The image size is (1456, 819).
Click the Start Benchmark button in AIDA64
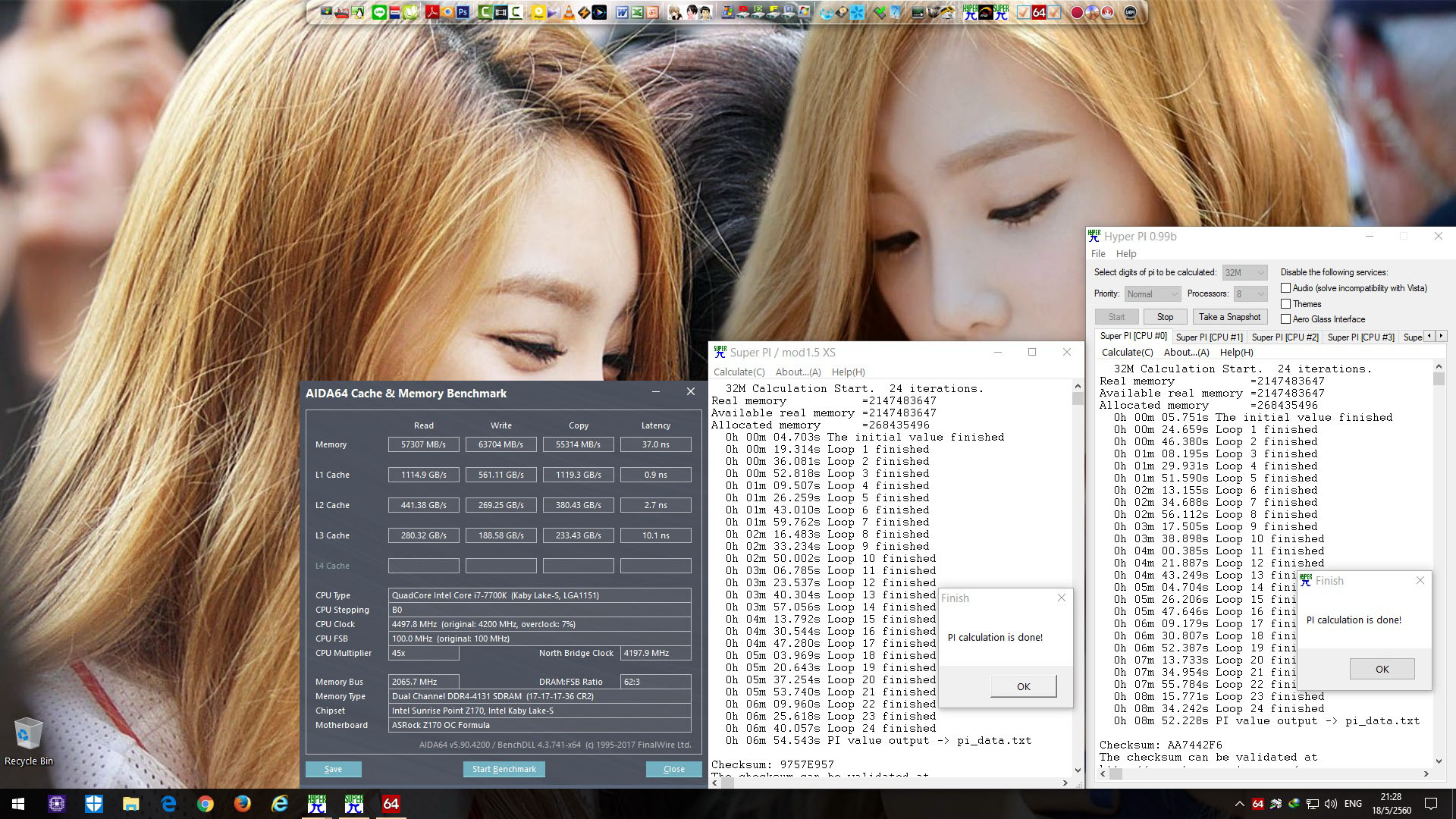pos(504,769)
